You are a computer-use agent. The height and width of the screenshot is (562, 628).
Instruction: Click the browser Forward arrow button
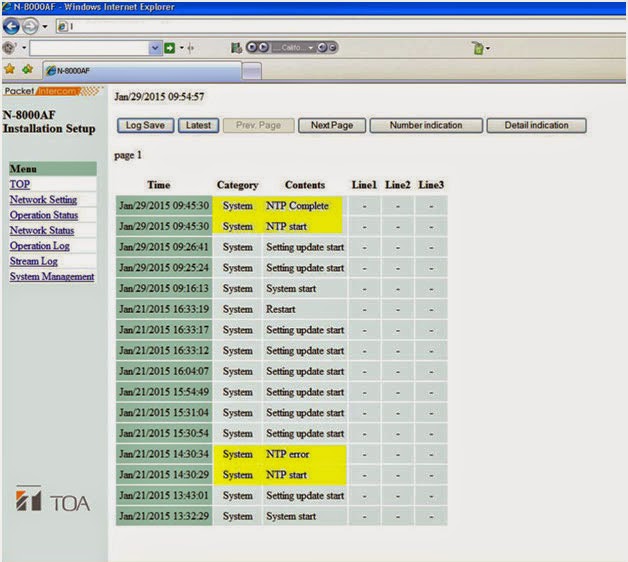(x=30, y=27)
